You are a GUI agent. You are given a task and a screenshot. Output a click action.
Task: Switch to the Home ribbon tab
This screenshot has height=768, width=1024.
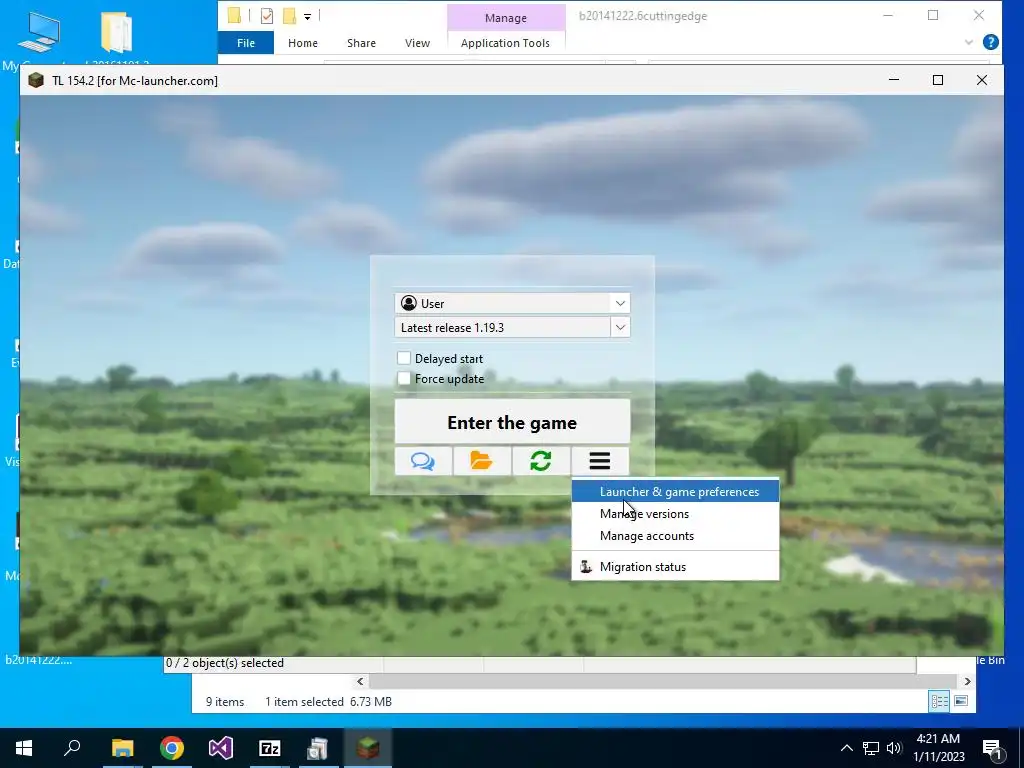(x=303, y=42)
